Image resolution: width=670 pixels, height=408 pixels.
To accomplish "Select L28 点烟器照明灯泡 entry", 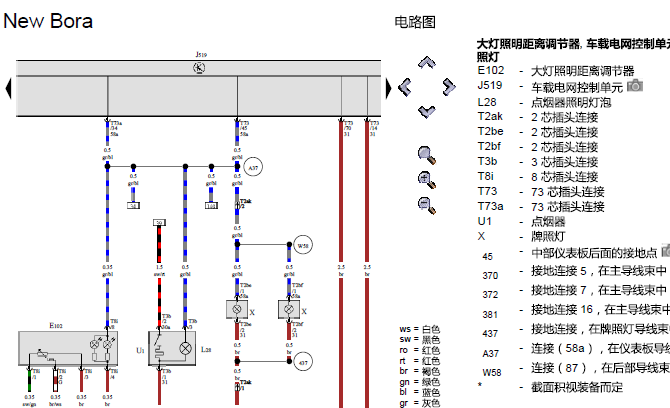I will pyautogui.click(x=544, y=103).
